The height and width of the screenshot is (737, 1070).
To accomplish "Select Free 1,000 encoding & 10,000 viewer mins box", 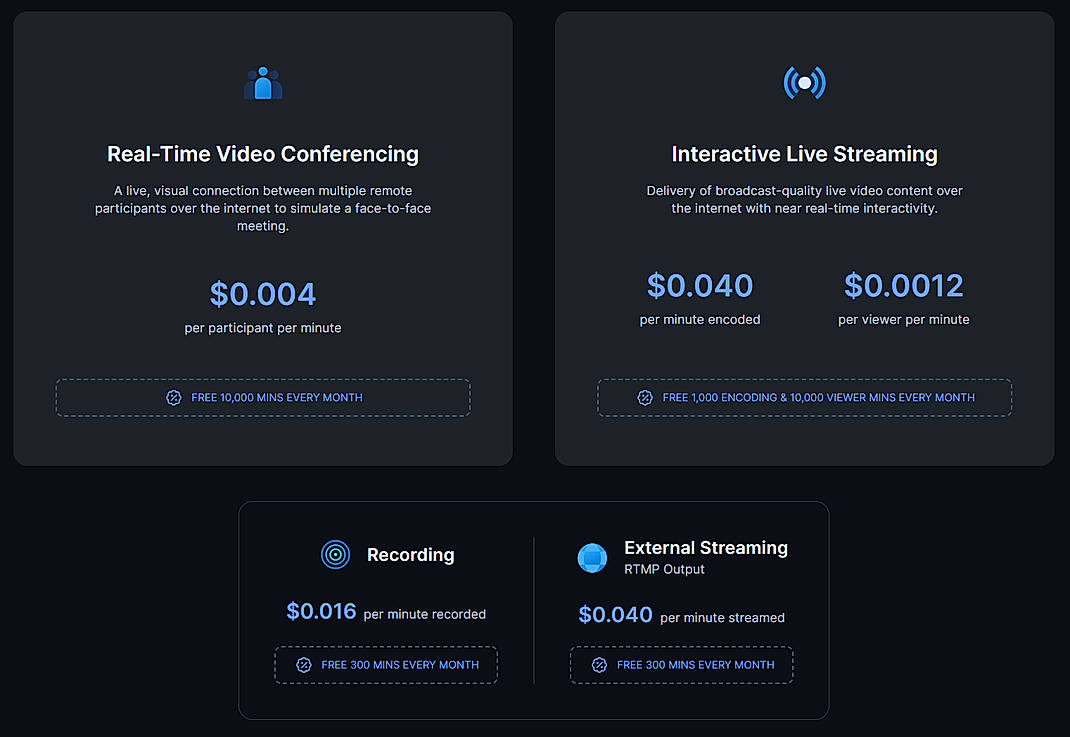I will [805, 398].
